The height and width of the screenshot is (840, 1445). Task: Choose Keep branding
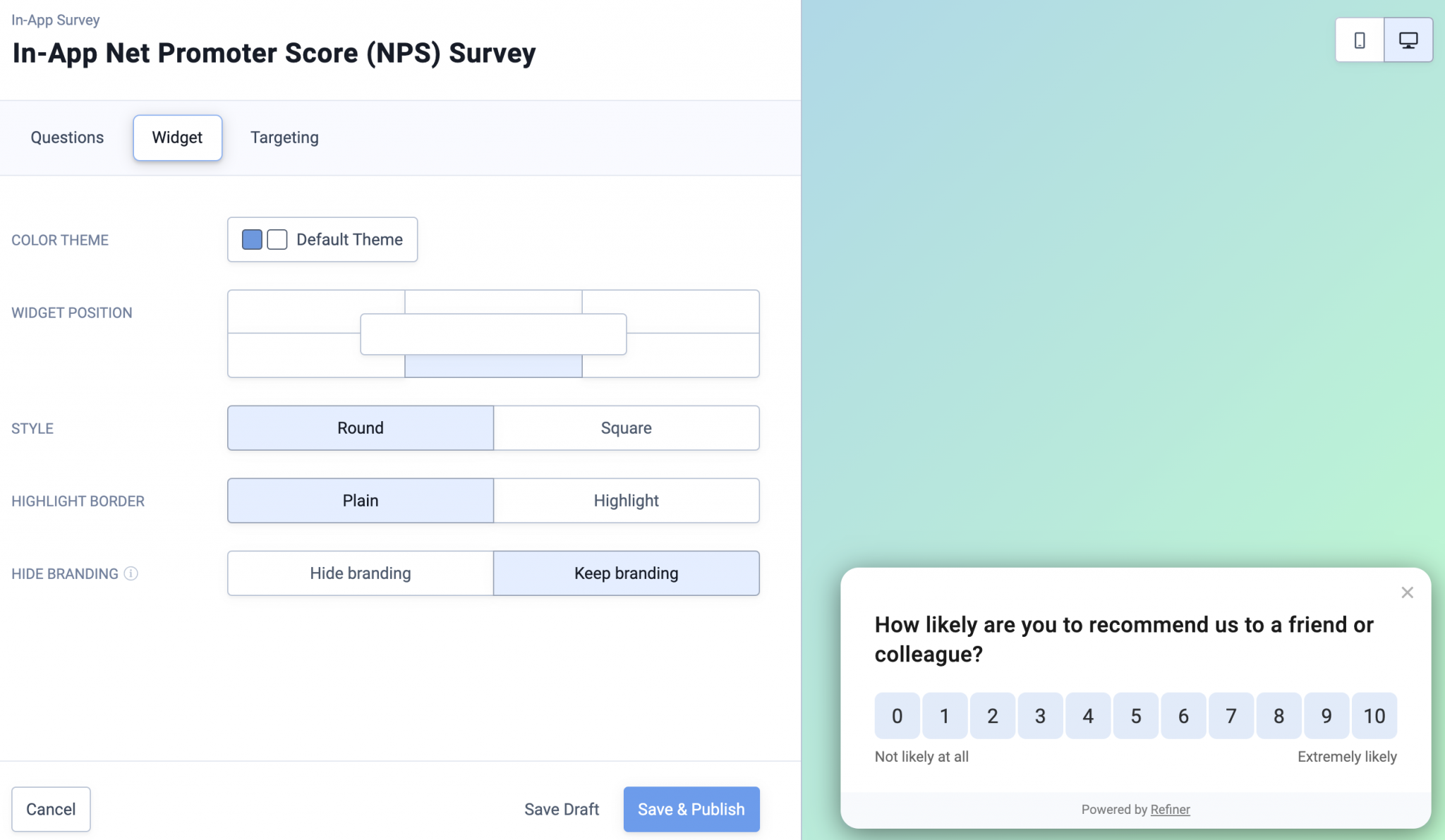pos(626,573)
